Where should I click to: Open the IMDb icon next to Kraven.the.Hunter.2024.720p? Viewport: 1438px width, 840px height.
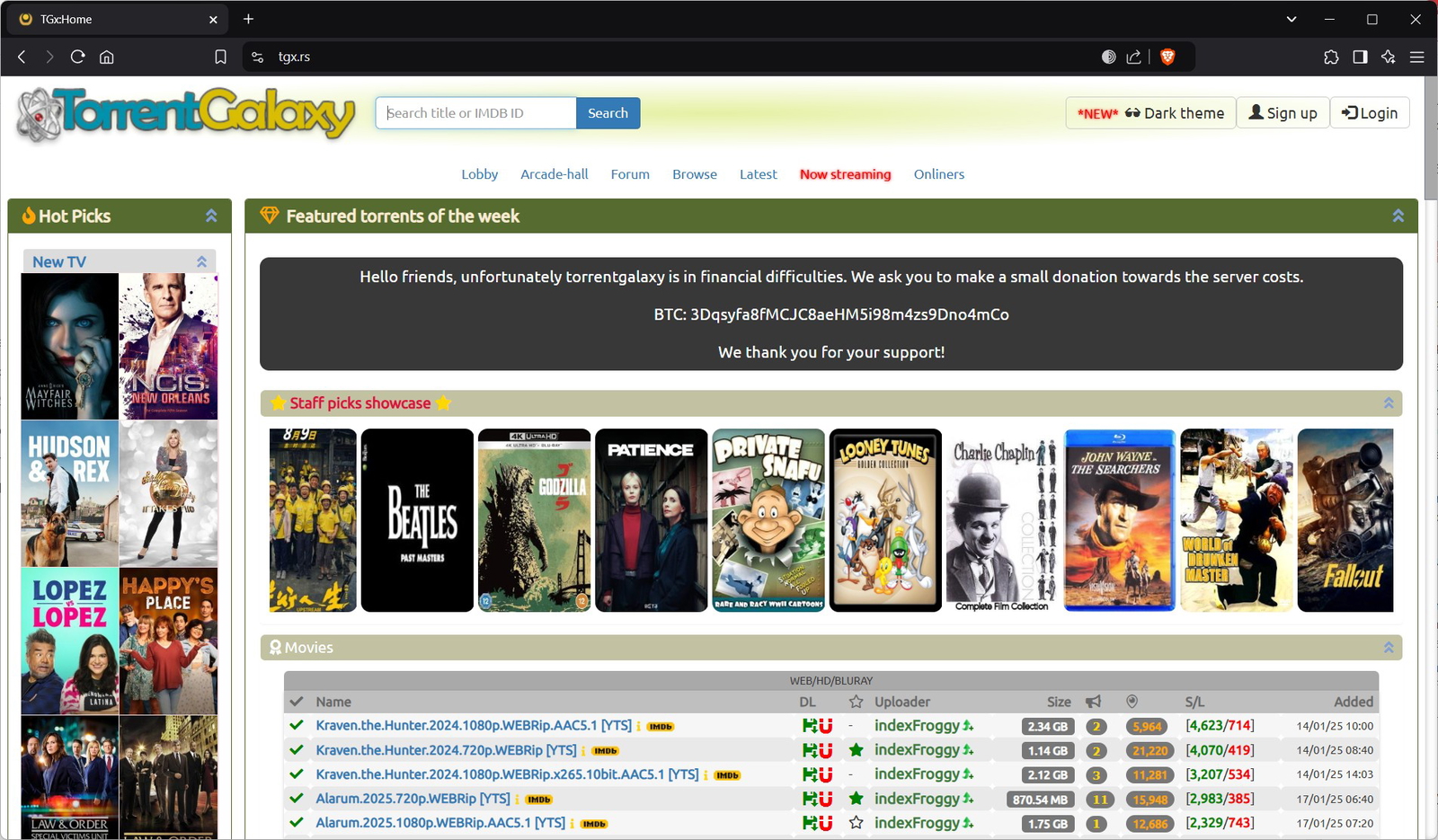pyautogui.click(x=604, y=749)
